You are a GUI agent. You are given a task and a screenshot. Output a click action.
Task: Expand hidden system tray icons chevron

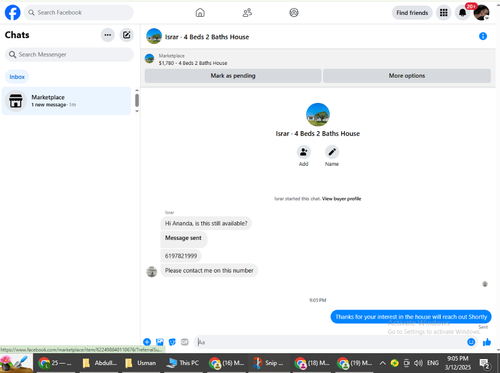click(383, 363)
